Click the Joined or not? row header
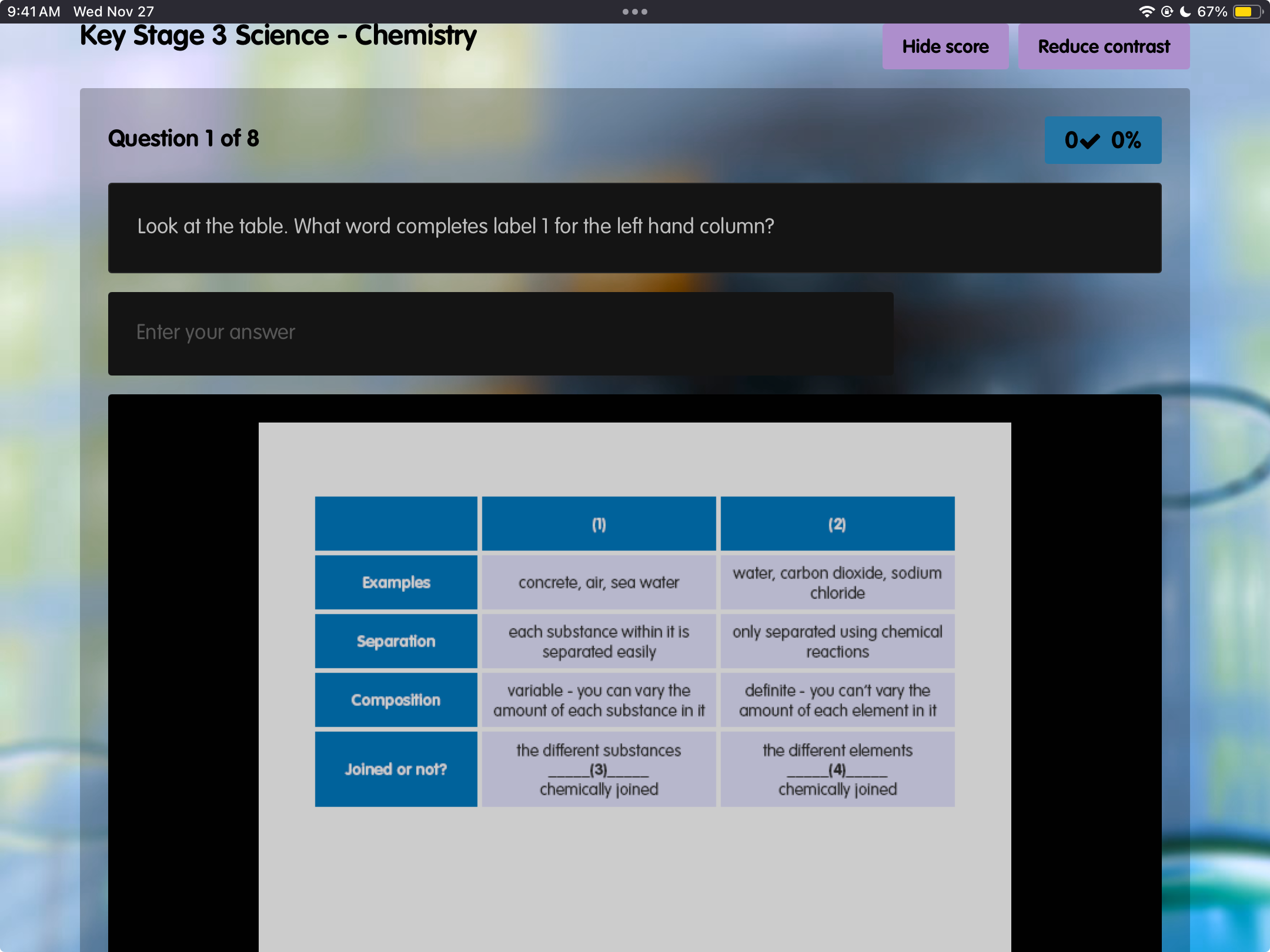Image resolution: width=1270 pixels, height=952 pixels. [396, 769]
